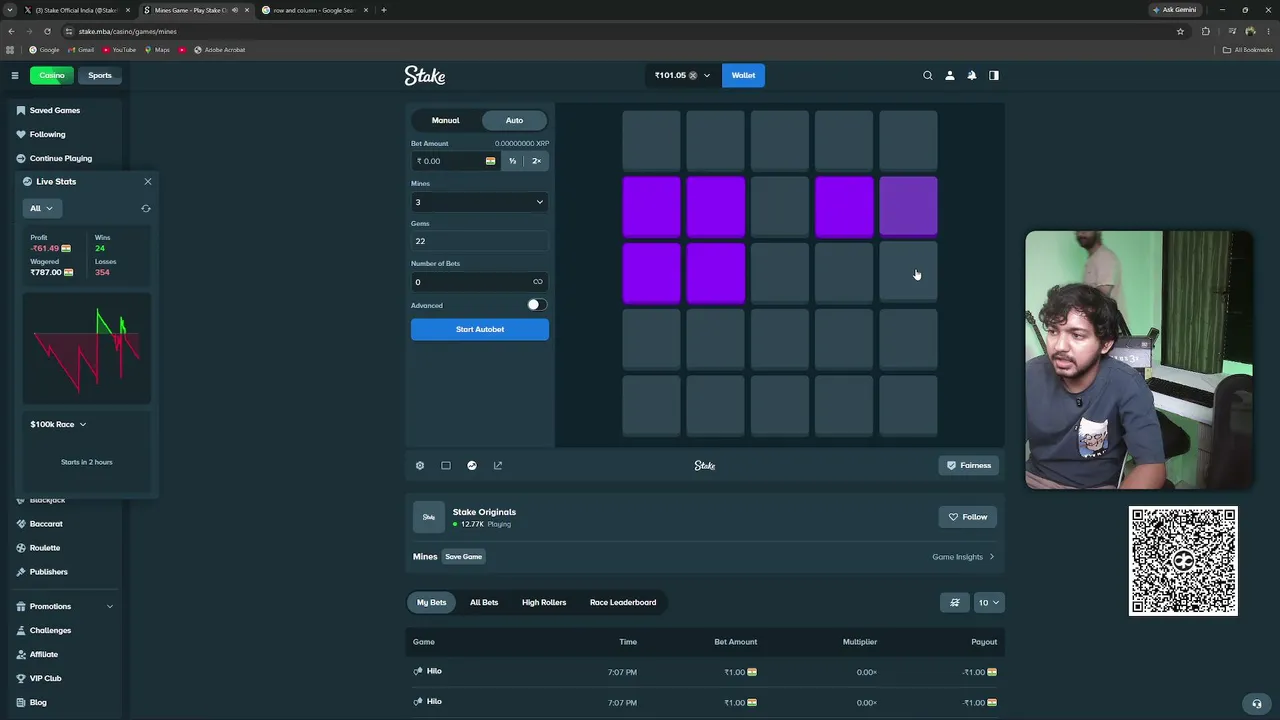Bookmark this page with the star icon
This screenshot has width=1280, height=720.
pos(1180,31)
